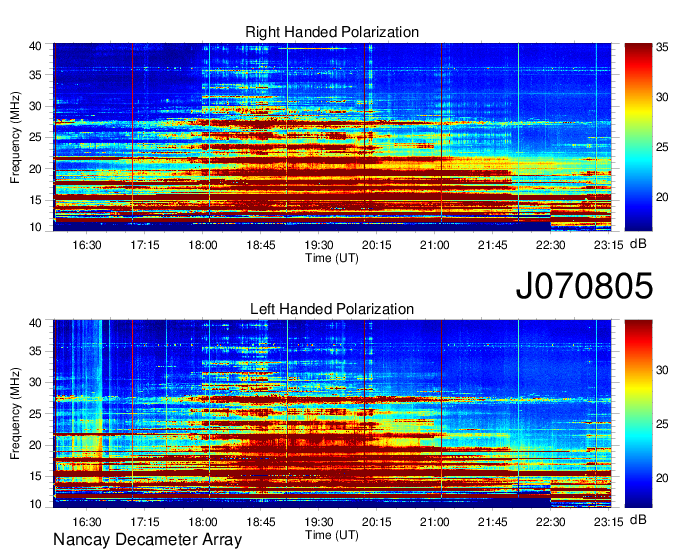Click the "Left Handed Polarization" plot title
Image resolution: width=680 pixels, height=552 pixels.
[x=332, y=309]
